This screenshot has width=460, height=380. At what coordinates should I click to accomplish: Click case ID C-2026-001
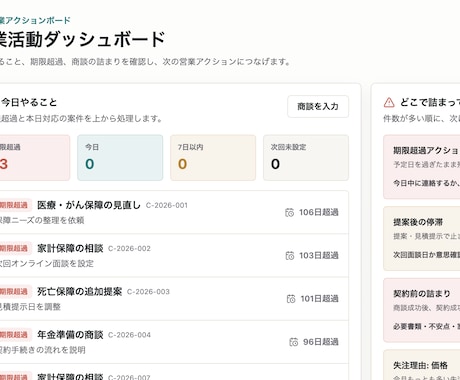click(167, 205)
